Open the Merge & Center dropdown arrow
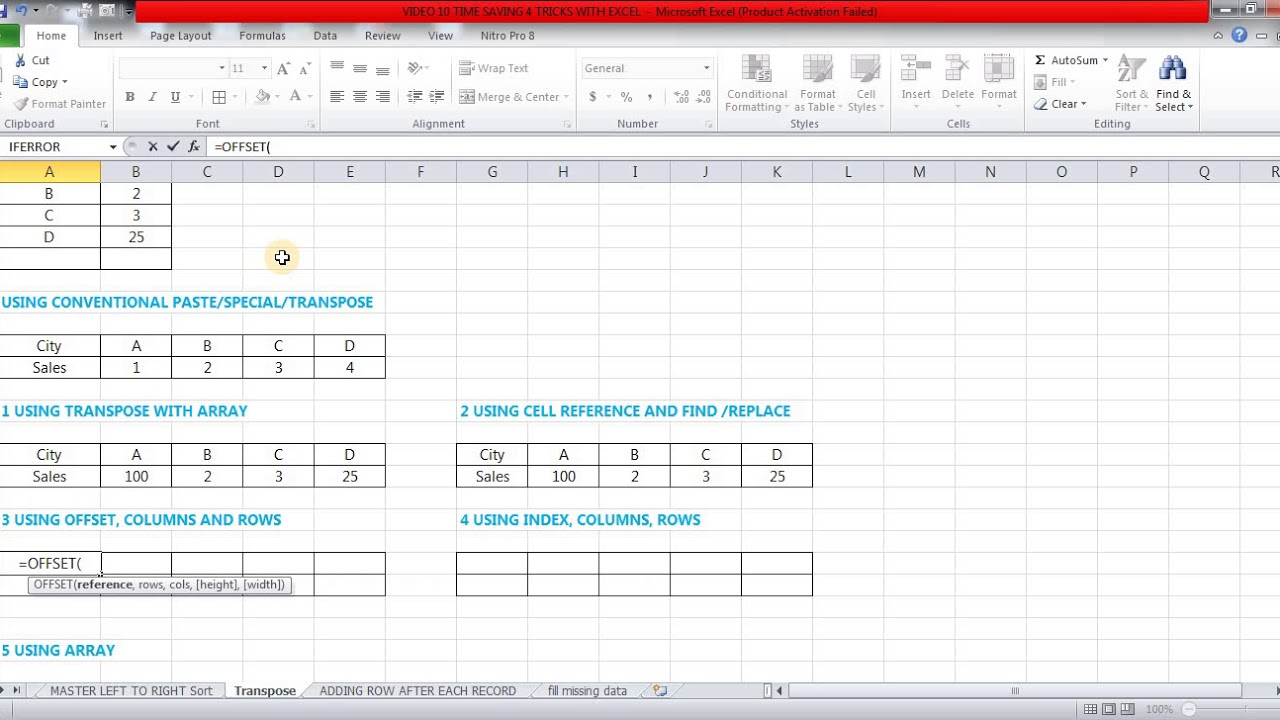This screenshot has width=1280, height=720. (566, 97)
